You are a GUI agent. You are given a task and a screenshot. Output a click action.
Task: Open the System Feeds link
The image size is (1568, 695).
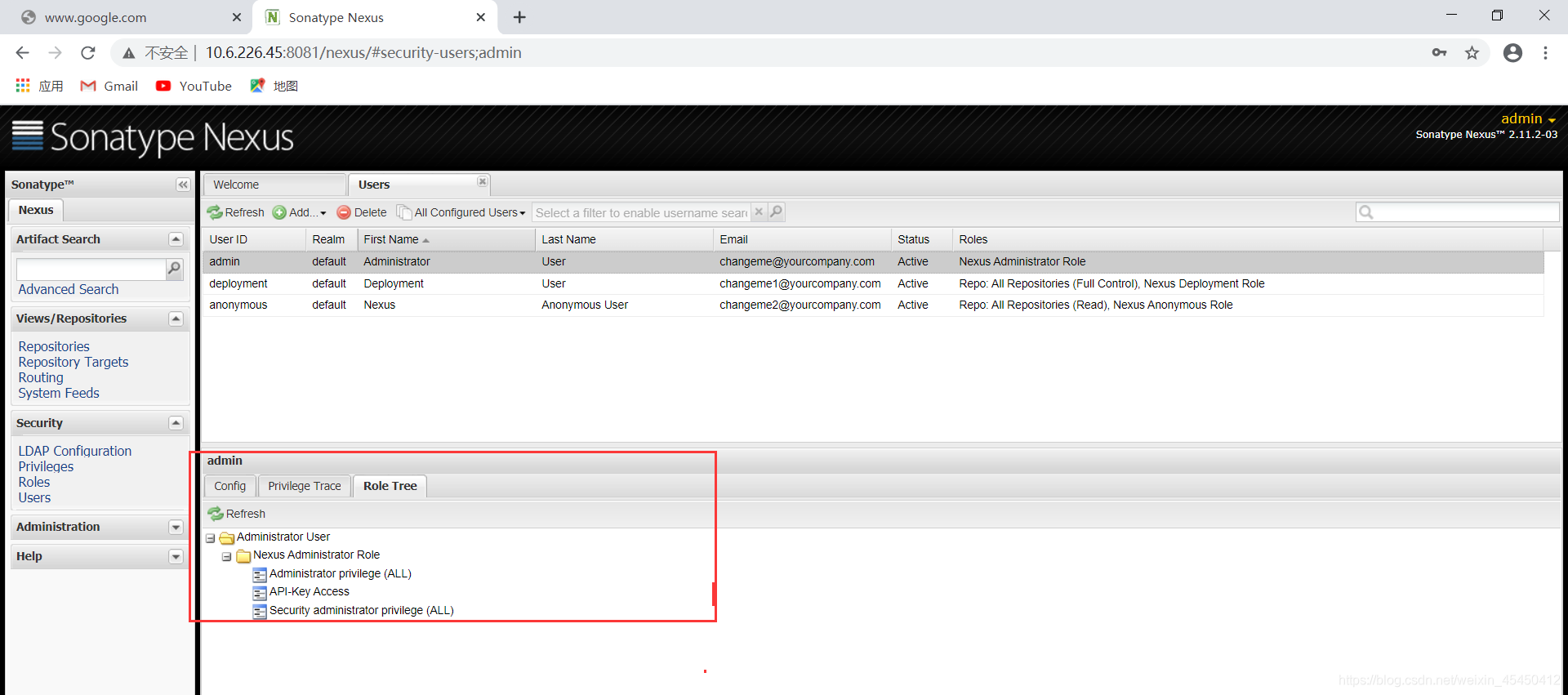pos(59,393)
